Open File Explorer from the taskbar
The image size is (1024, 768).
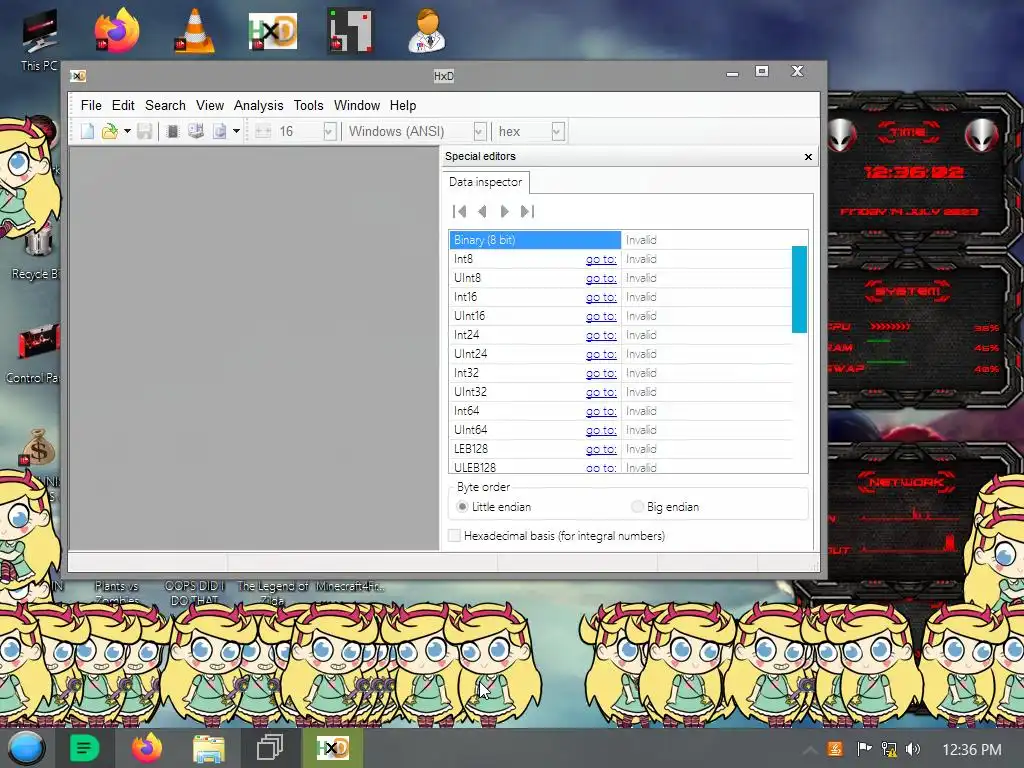pos(208,748)
